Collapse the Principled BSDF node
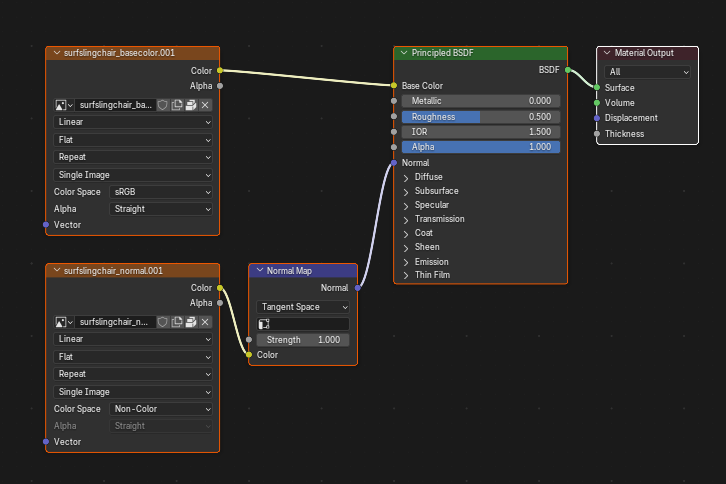Image resolution: width=726 pixels, height=484 pixels. click(x=404, y=53)
